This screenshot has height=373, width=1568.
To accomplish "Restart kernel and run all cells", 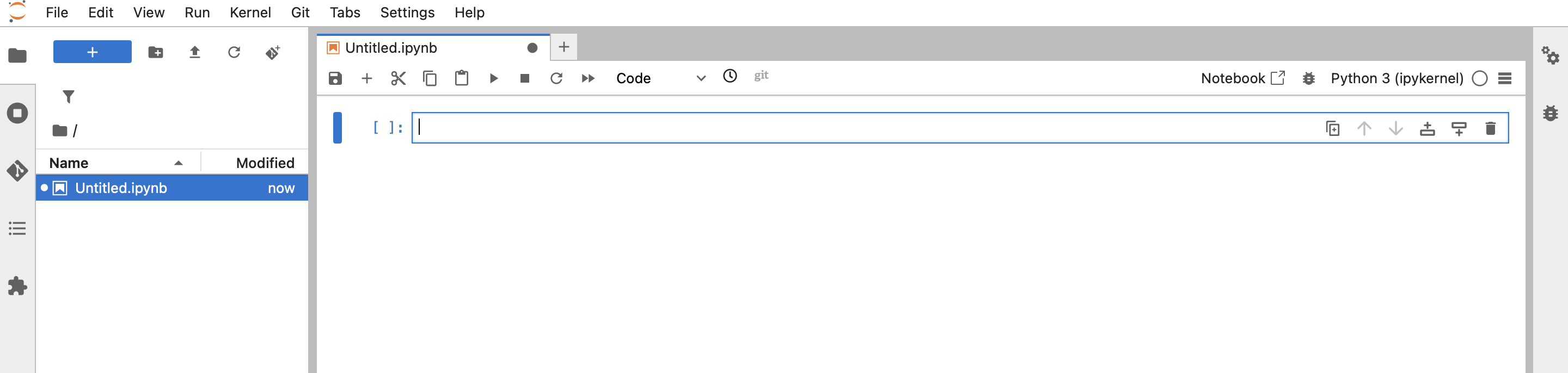I will coord(588,78).
